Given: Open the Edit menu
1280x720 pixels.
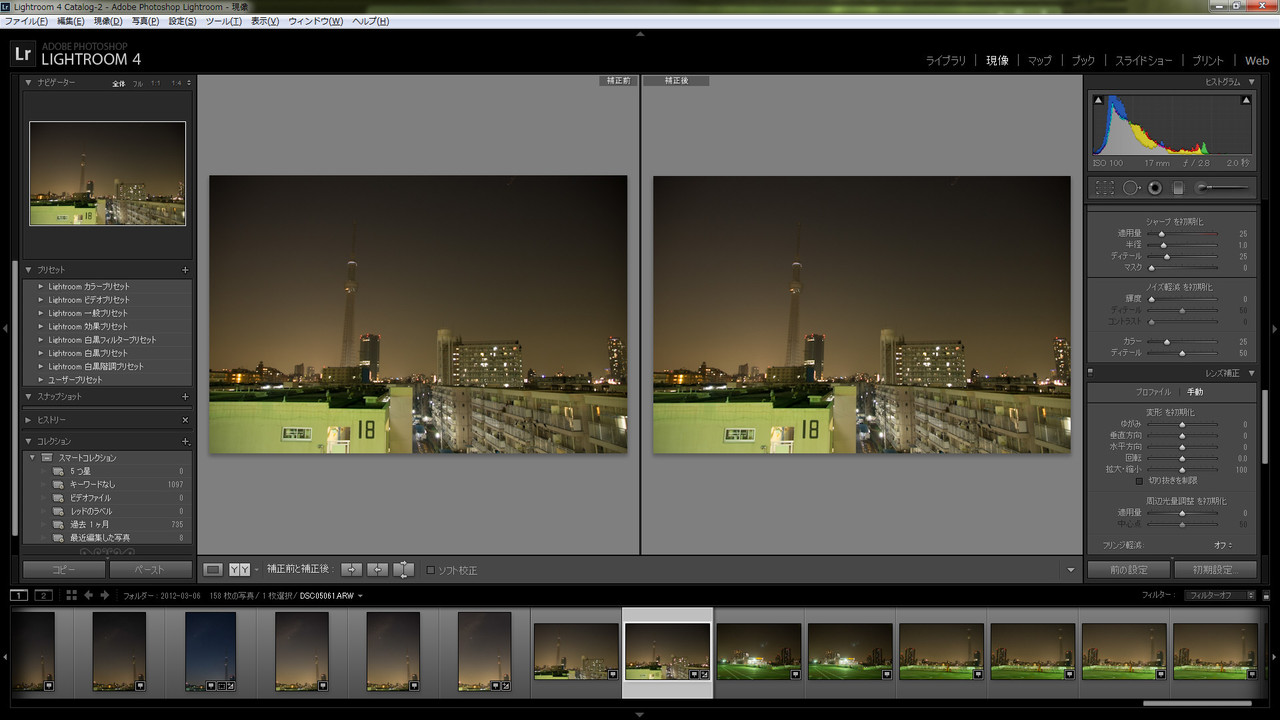Looking at the screenshot, I should click(x=71, y=21).
